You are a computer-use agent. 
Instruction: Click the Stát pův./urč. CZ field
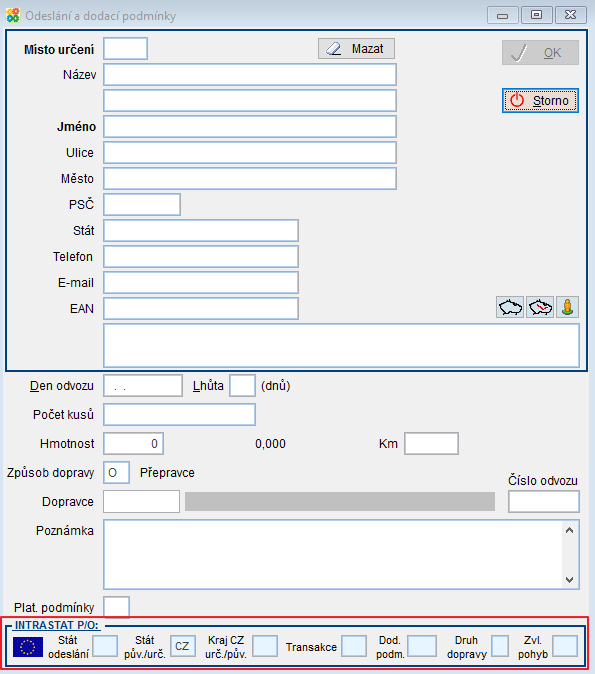[x=183, y=646]
